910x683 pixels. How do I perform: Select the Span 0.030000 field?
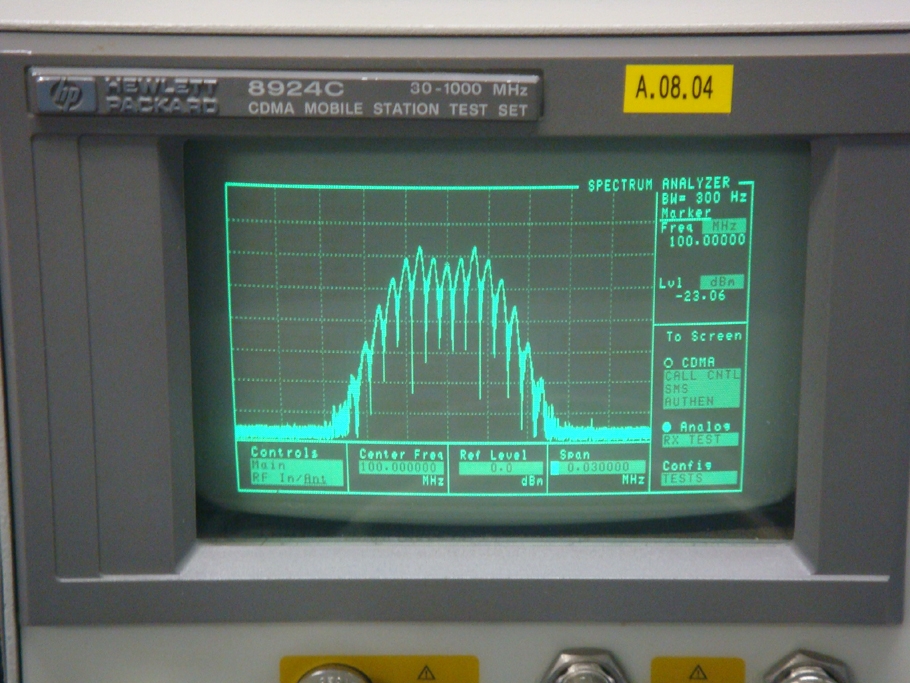click(x=598, y=467)
